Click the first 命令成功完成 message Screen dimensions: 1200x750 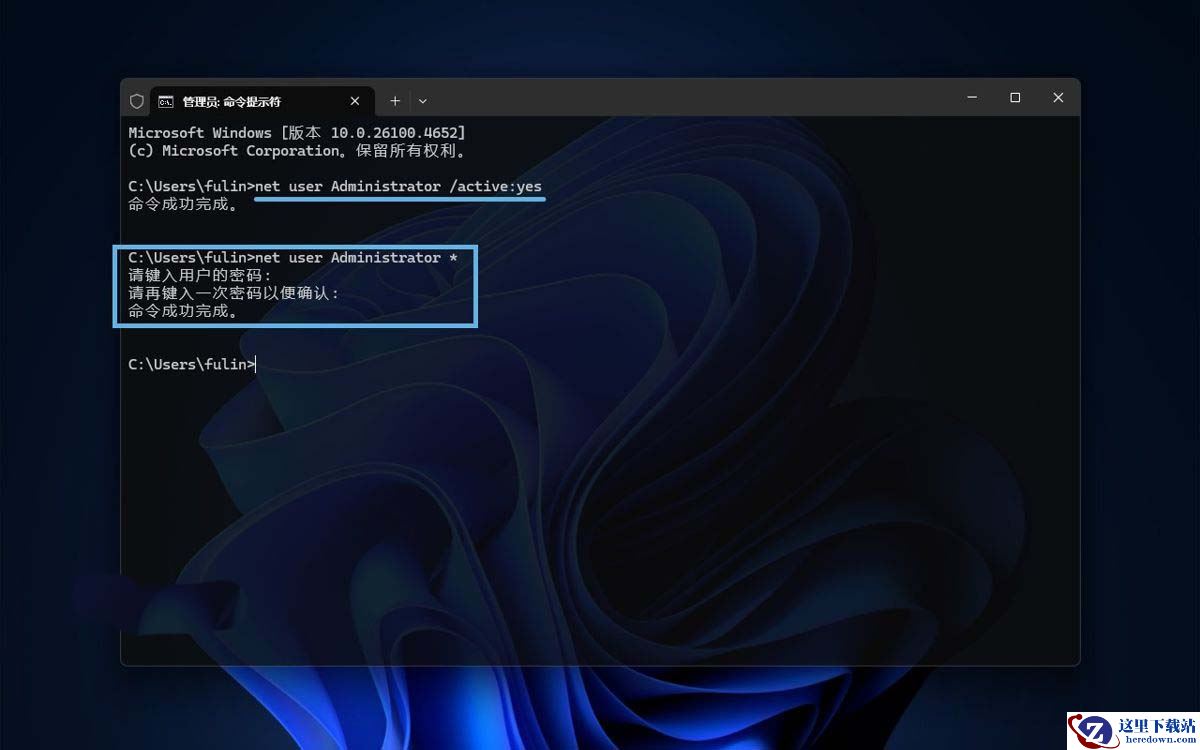(183, 204)
